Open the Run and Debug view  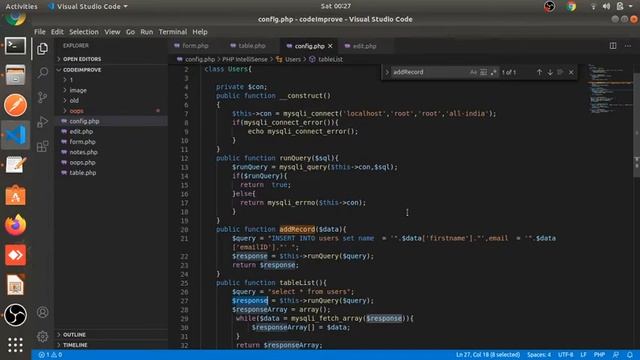(x=42, y=122)
